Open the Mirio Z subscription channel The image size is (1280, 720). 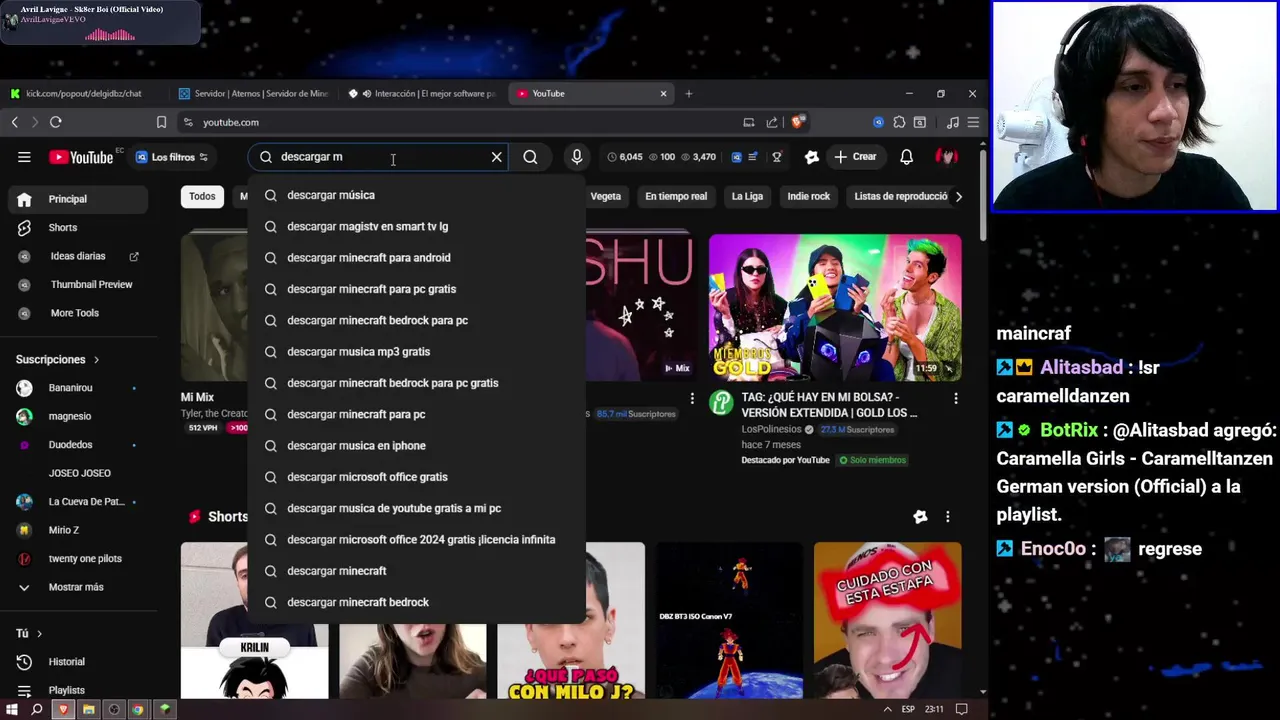pyautogui.click(x=78, y=530)
